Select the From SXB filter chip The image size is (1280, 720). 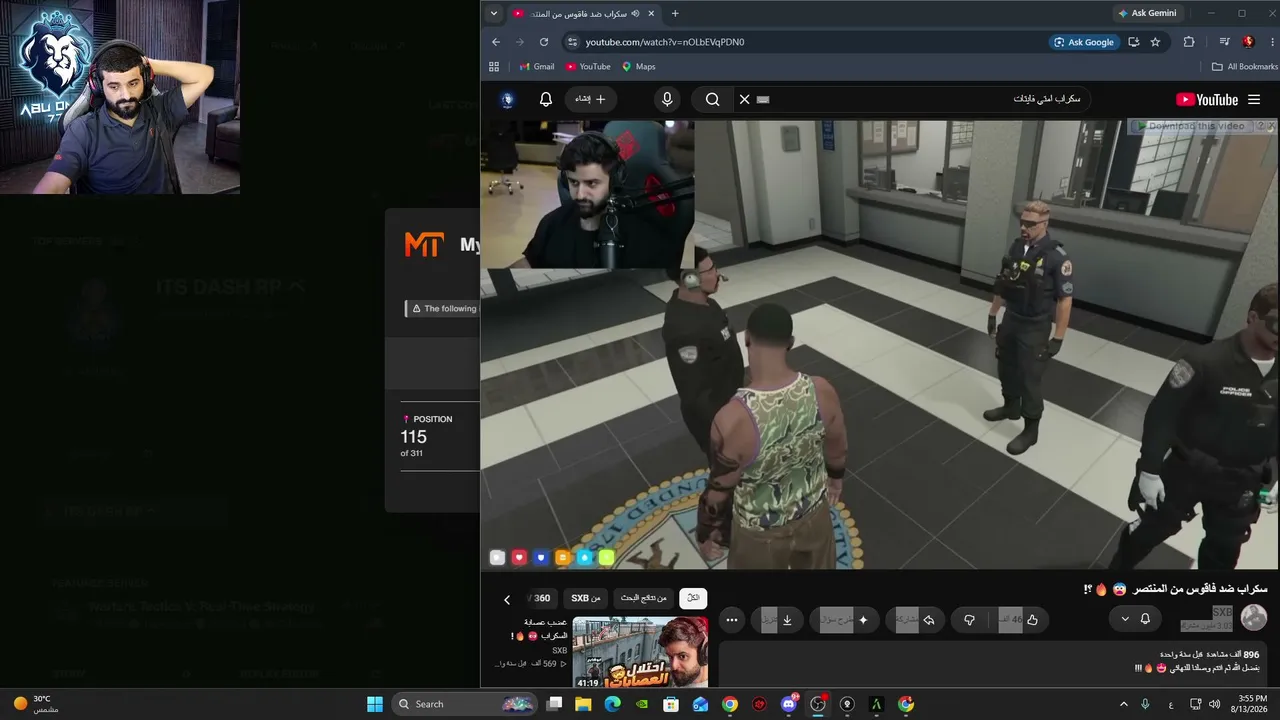coord(586,598)
